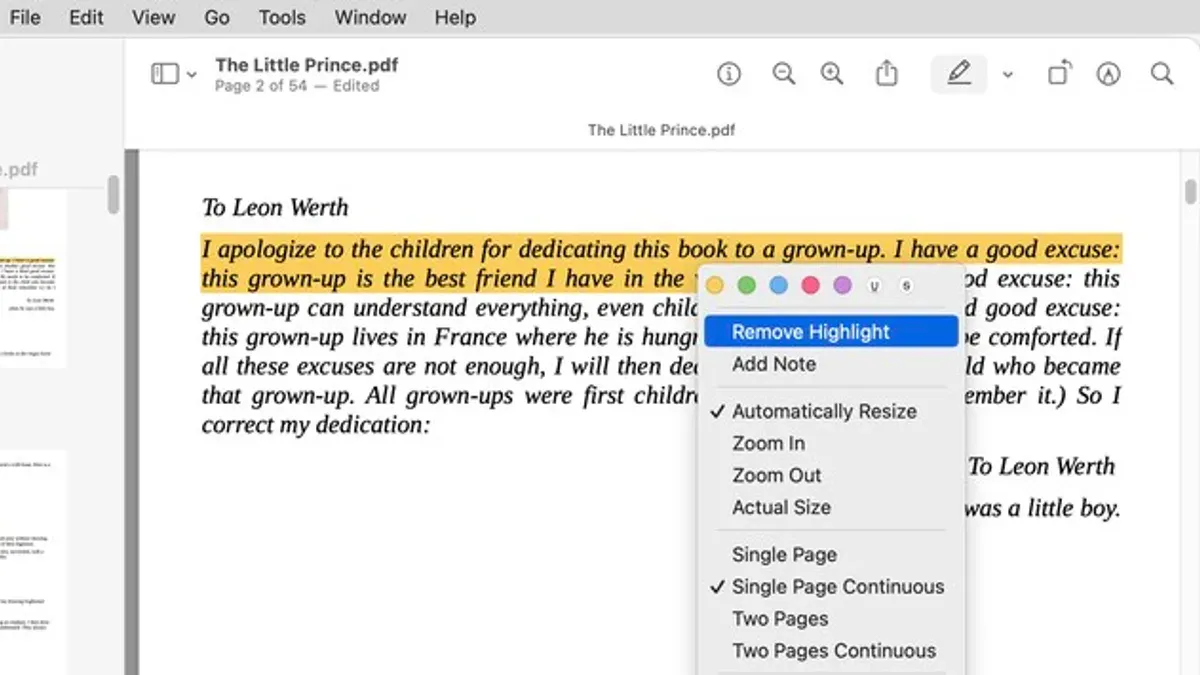This screenshot has width=1200, height=675.
Task: Select the underline style circle
Action: coord(874,286)
